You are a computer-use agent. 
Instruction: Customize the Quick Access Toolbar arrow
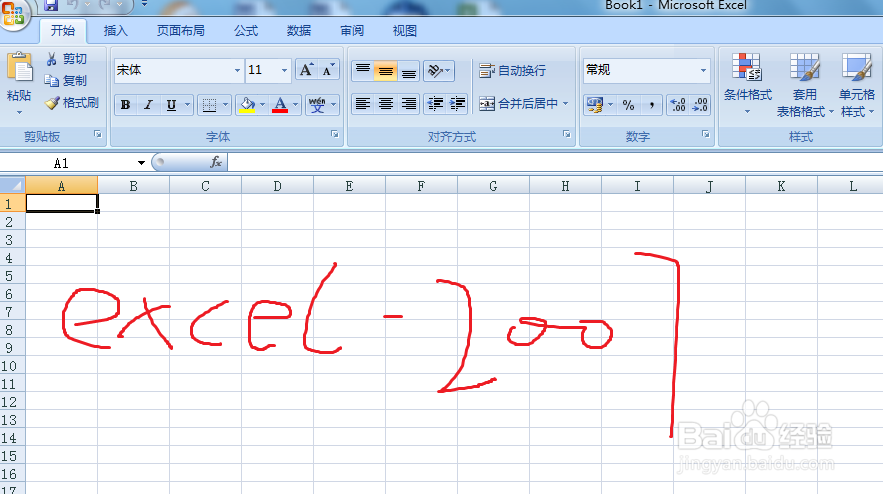coord(144,5)
